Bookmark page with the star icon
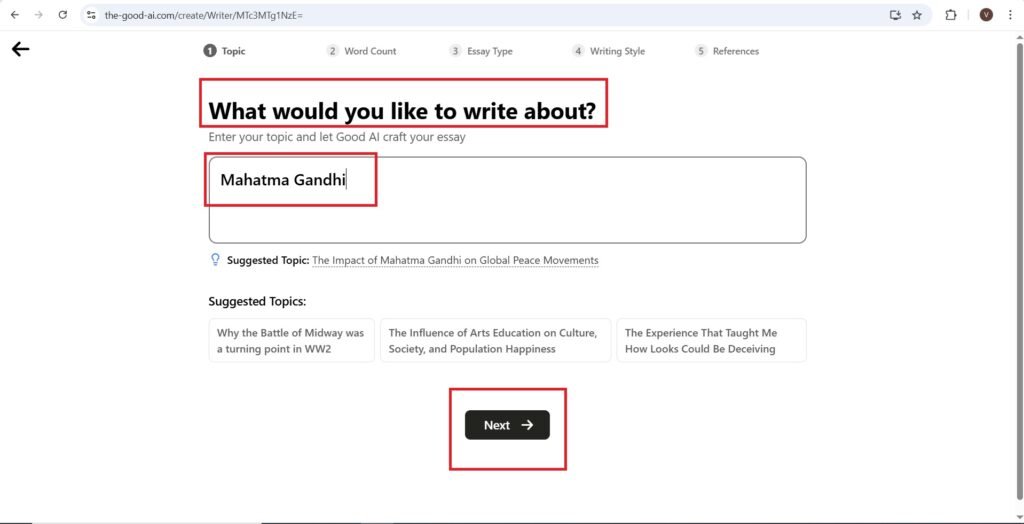The height and width of the screenshot is (524, 1024). 917,15
